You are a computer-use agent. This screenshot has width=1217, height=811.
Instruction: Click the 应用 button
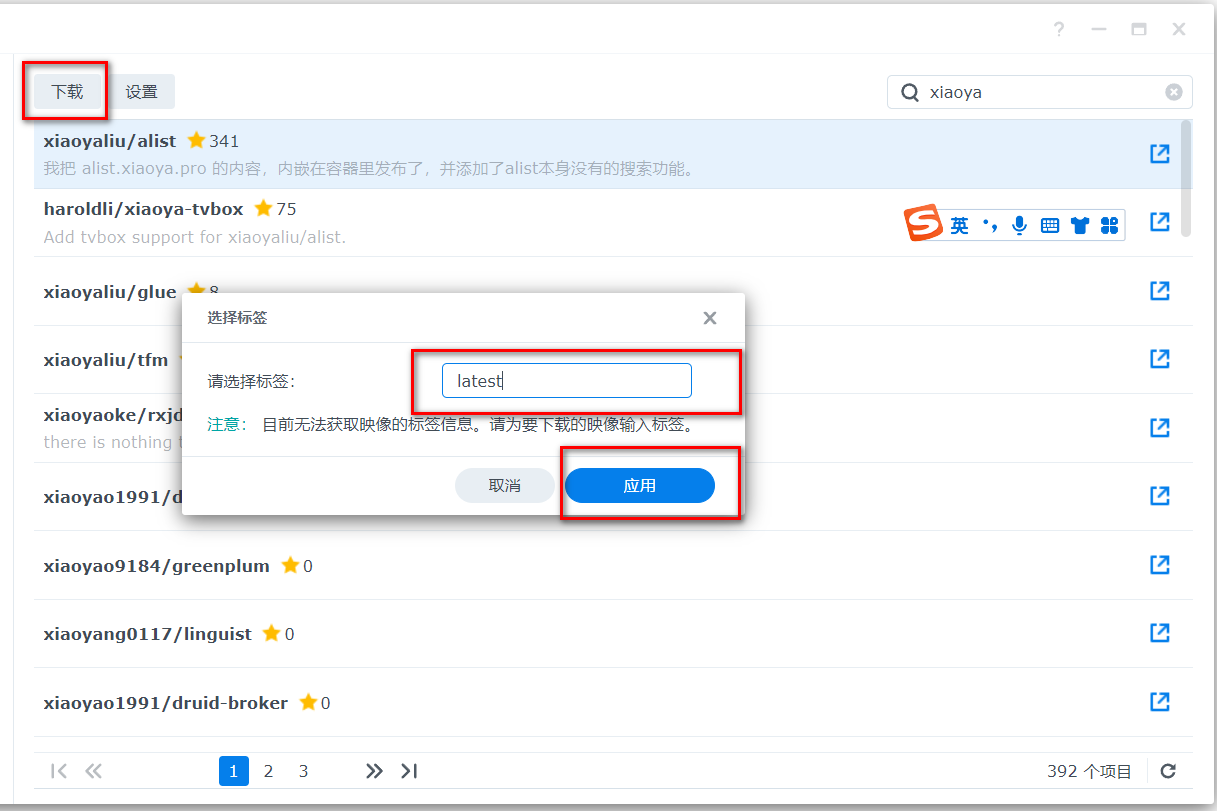639,486
